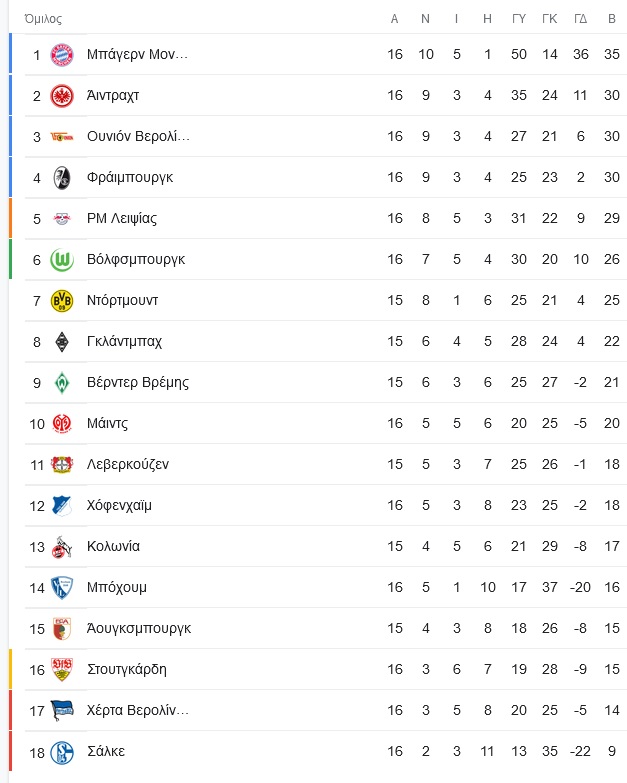This screenshot has width=627, height=783.
Task: Click the Bayern Munich club logo
Action: (62, 54)
